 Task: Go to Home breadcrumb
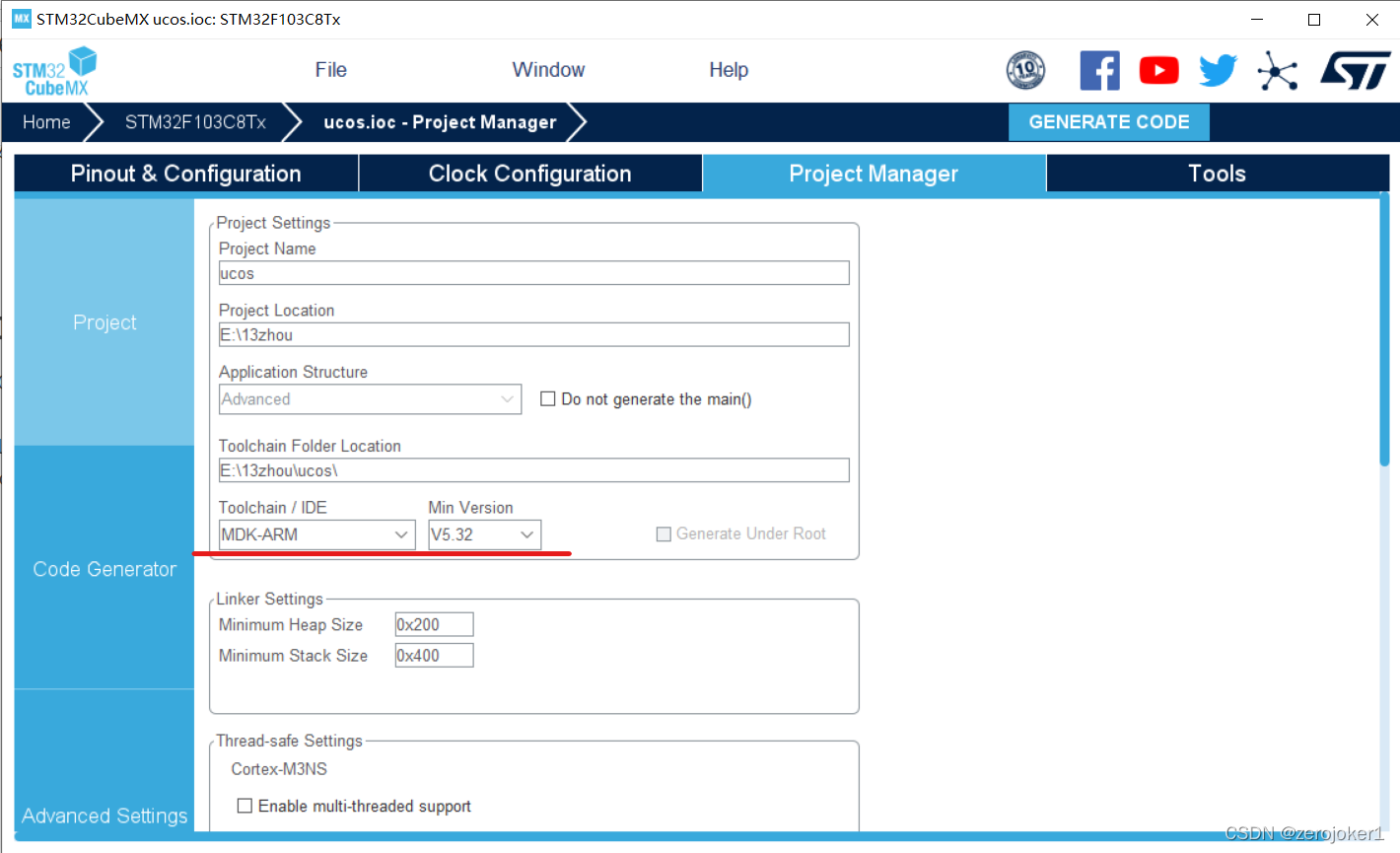(46, 122)
